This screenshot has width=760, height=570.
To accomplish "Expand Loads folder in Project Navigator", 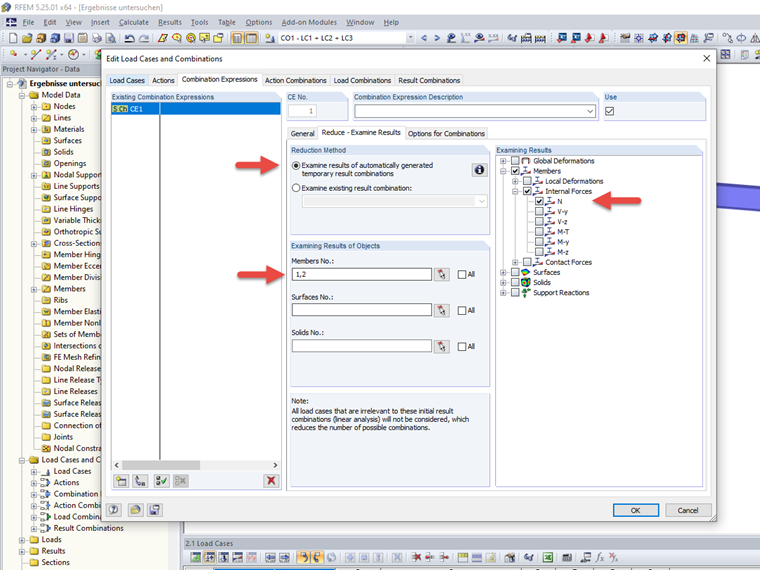I will [x=22, y=539].
